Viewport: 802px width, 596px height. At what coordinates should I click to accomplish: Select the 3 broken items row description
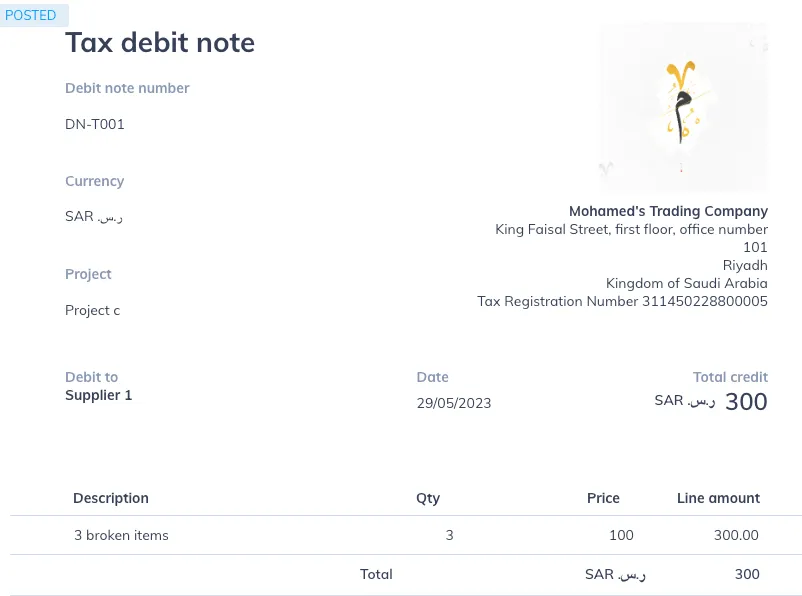tap(122, 536)
